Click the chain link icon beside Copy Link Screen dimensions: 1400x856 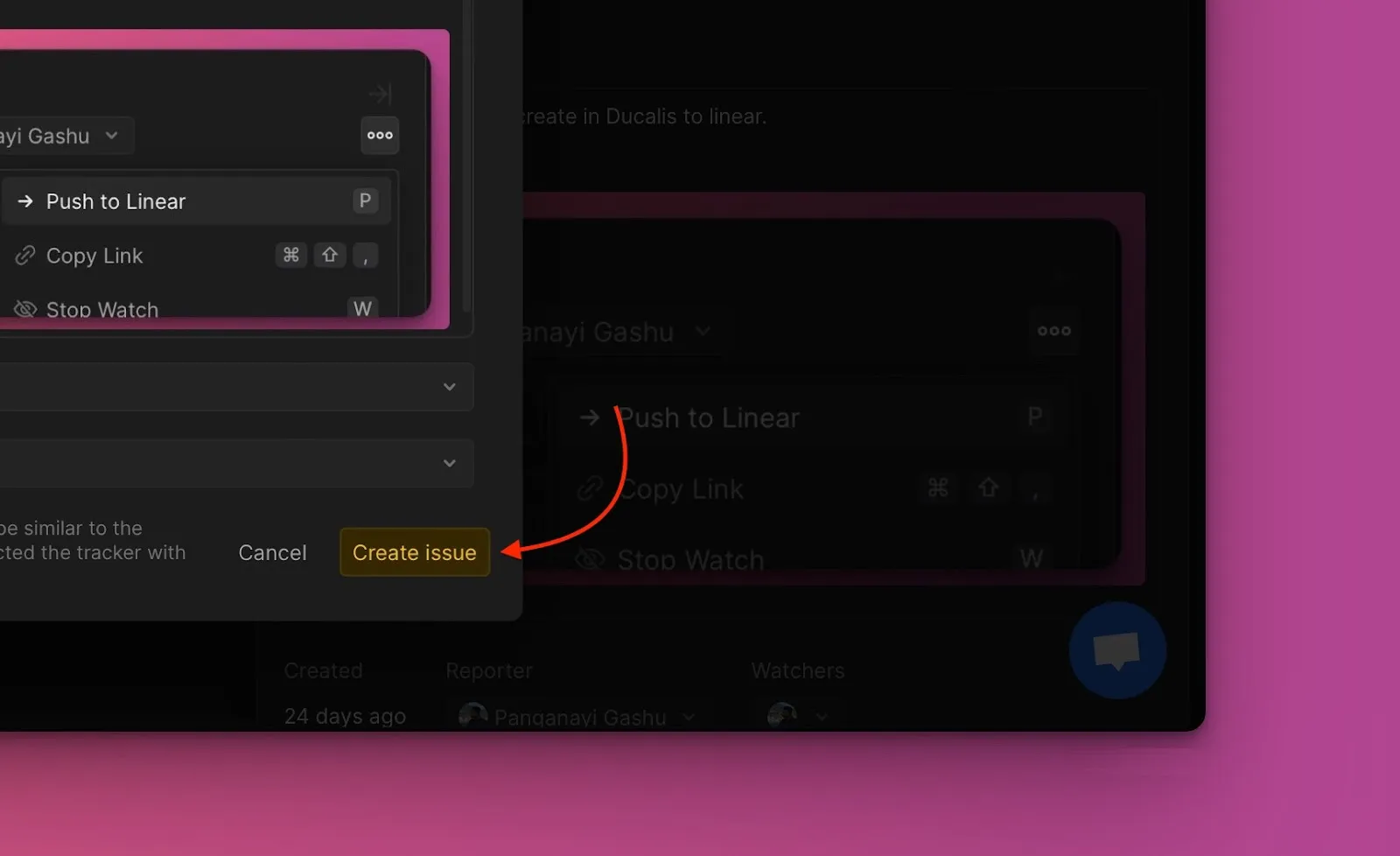[25, 256]
